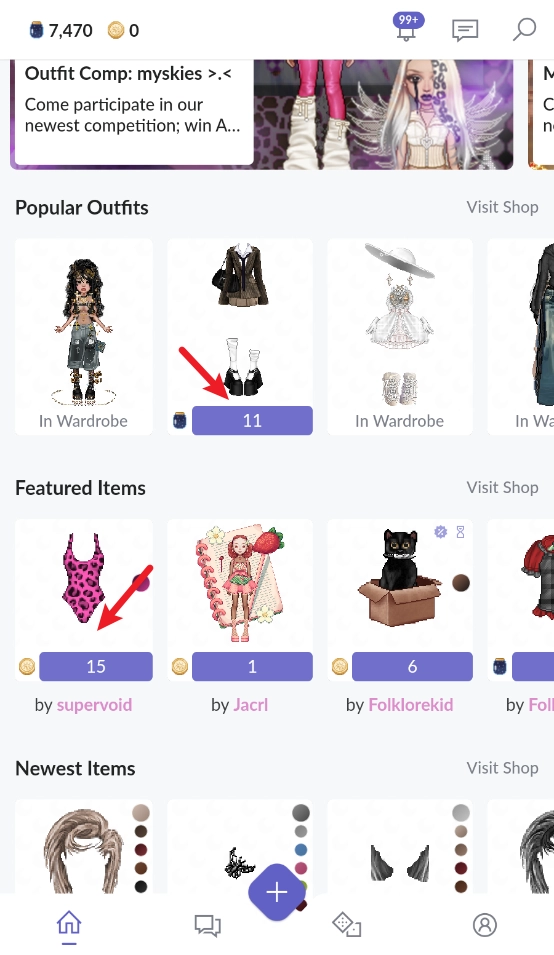554x955 pixels.
Task: Click the gold coin balance icon
Action: point(116,30)
